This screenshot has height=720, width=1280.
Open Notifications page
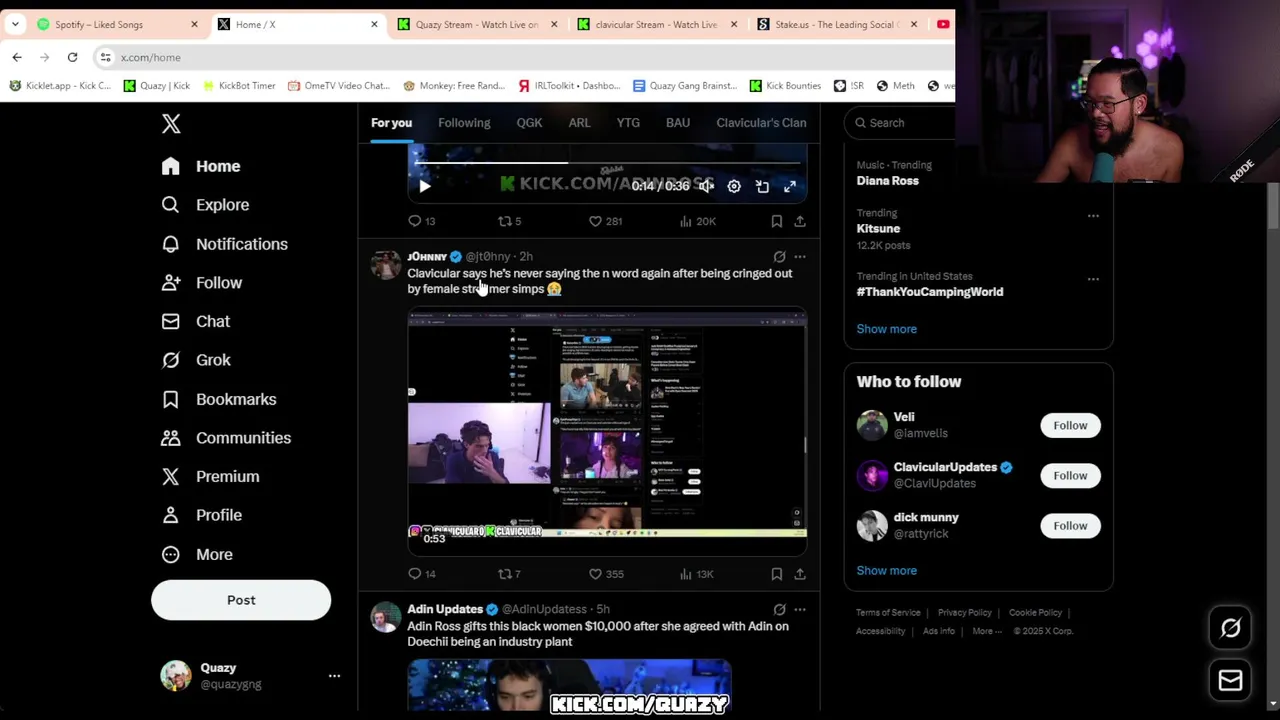[x=225, y=244]
